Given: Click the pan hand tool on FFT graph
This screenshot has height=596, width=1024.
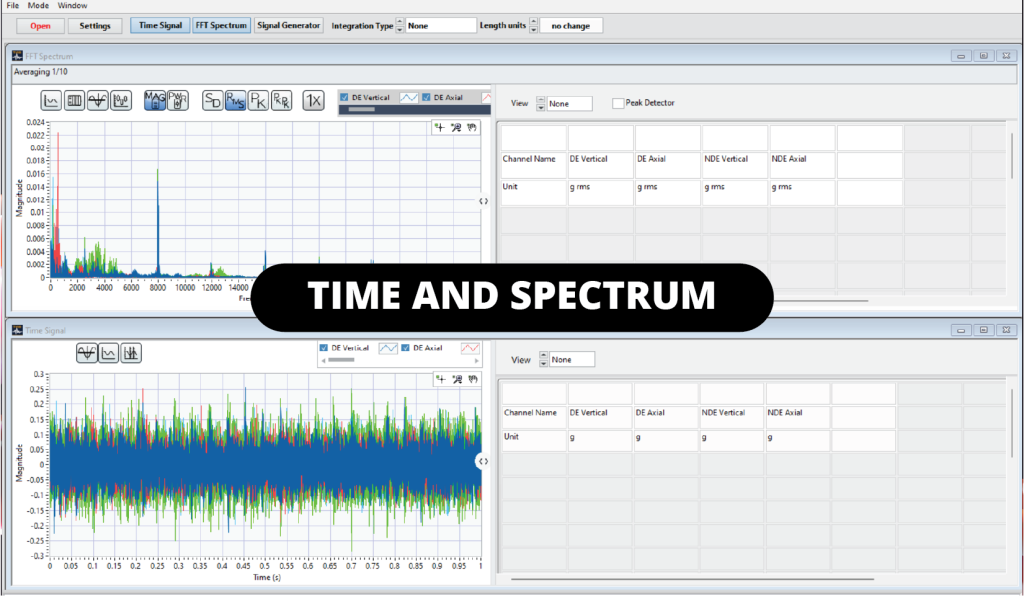Looking at the screenshot, I should coord(473,127).
